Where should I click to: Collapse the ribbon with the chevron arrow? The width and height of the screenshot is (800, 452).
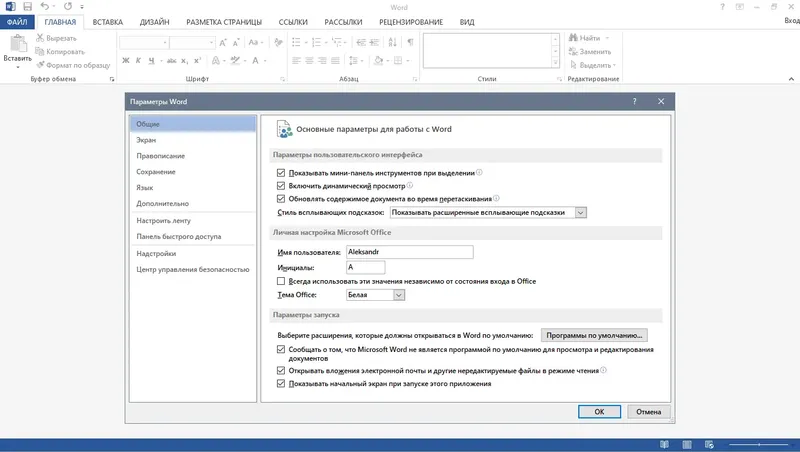point(791,79)
